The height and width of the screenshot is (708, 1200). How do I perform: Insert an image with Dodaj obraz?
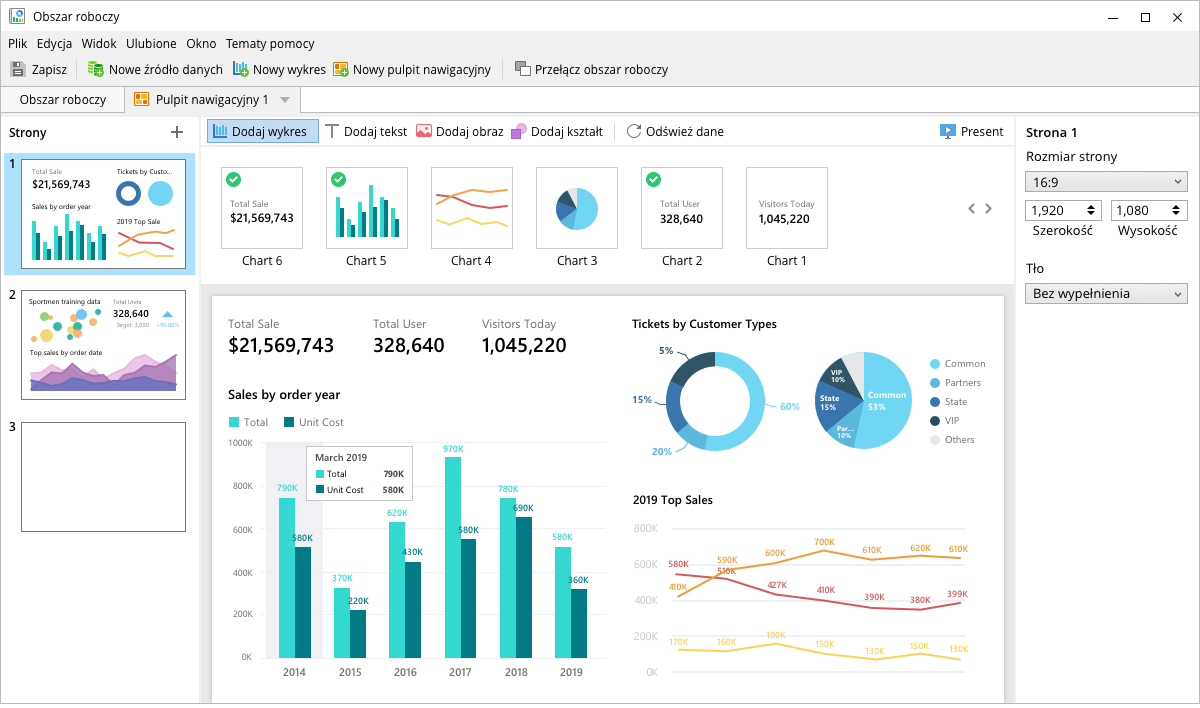pos(460,131)
